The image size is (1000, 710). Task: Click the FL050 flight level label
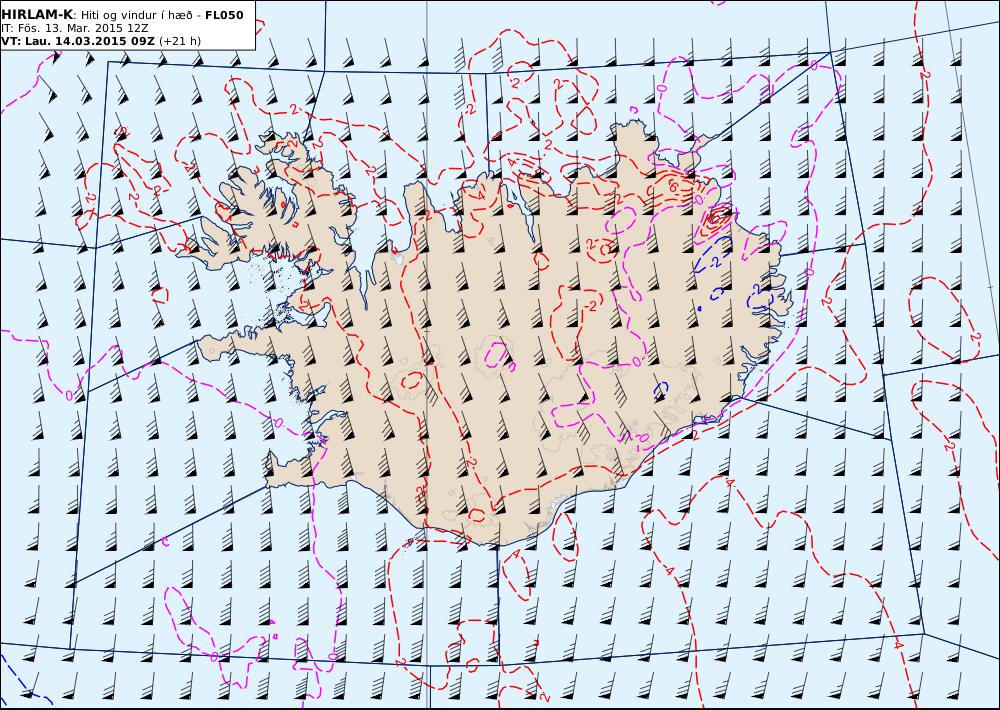click(224, 15)
